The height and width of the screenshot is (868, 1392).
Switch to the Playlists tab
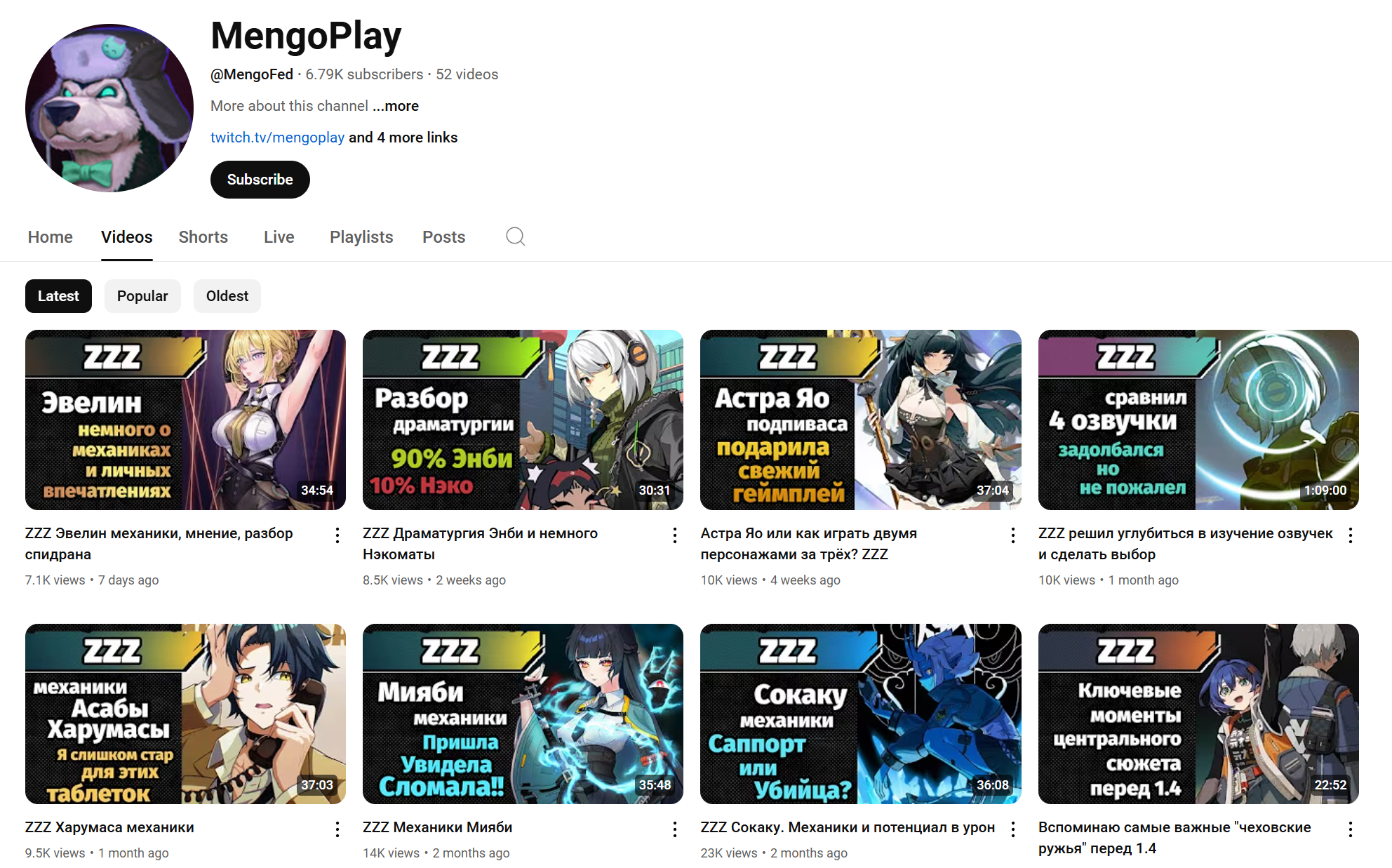pos(361,237)
